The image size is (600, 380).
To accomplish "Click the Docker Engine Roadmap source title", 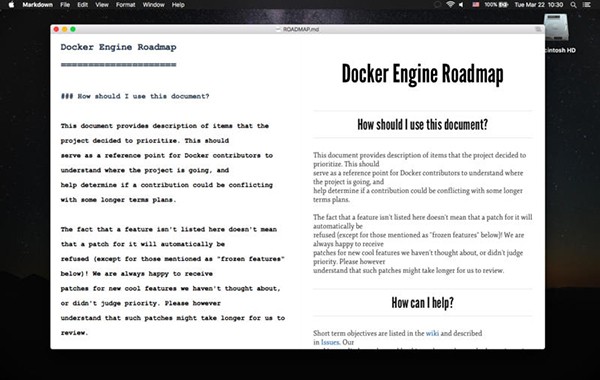I will coord(118,47).
